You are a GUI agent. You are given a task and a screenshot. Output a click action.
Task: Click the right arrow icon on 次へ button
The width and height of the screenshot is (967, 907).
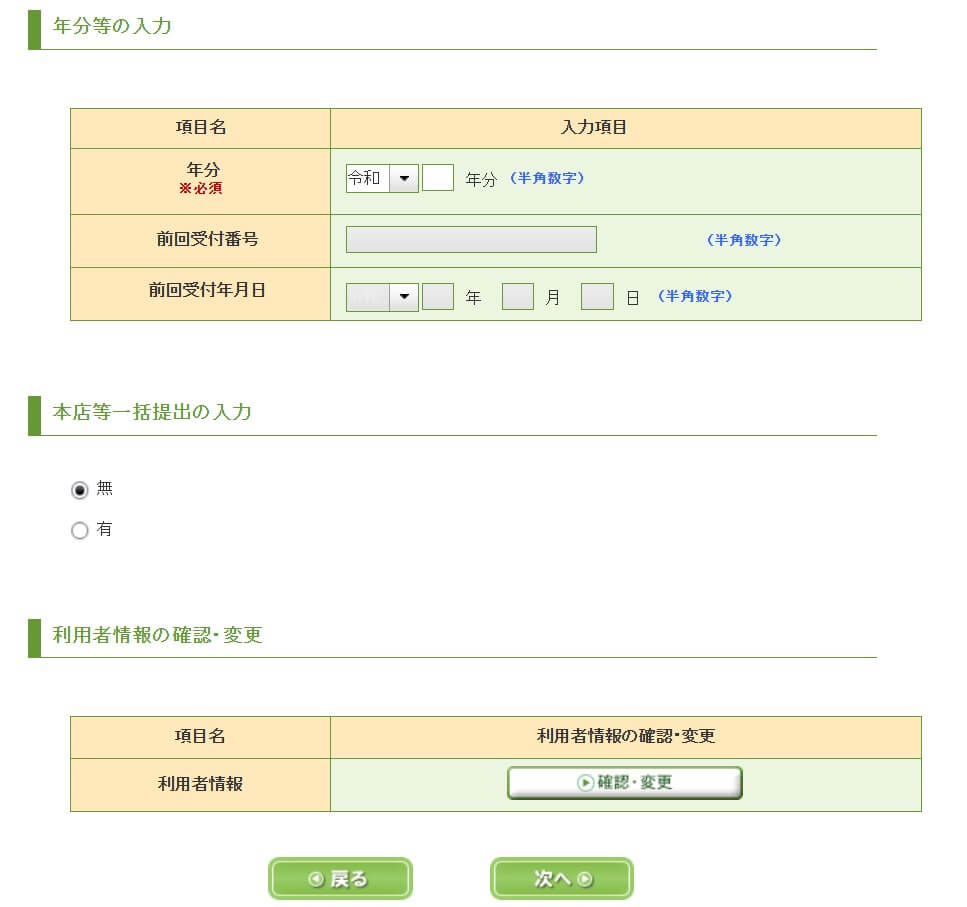point(586,879)
